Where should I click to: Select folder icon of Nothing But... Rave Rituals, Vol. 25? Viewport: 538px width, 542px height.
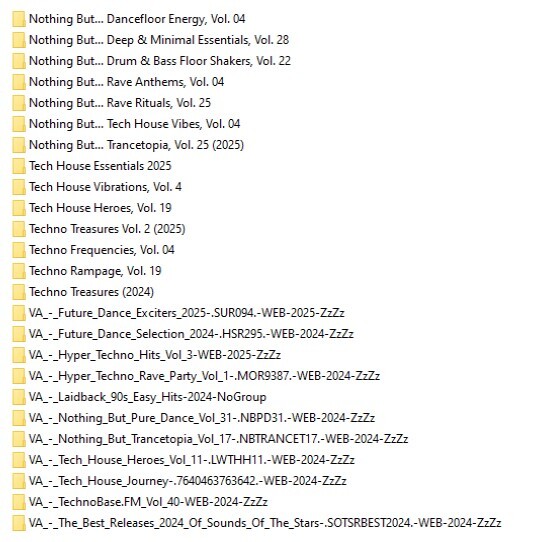click(19, 103)
